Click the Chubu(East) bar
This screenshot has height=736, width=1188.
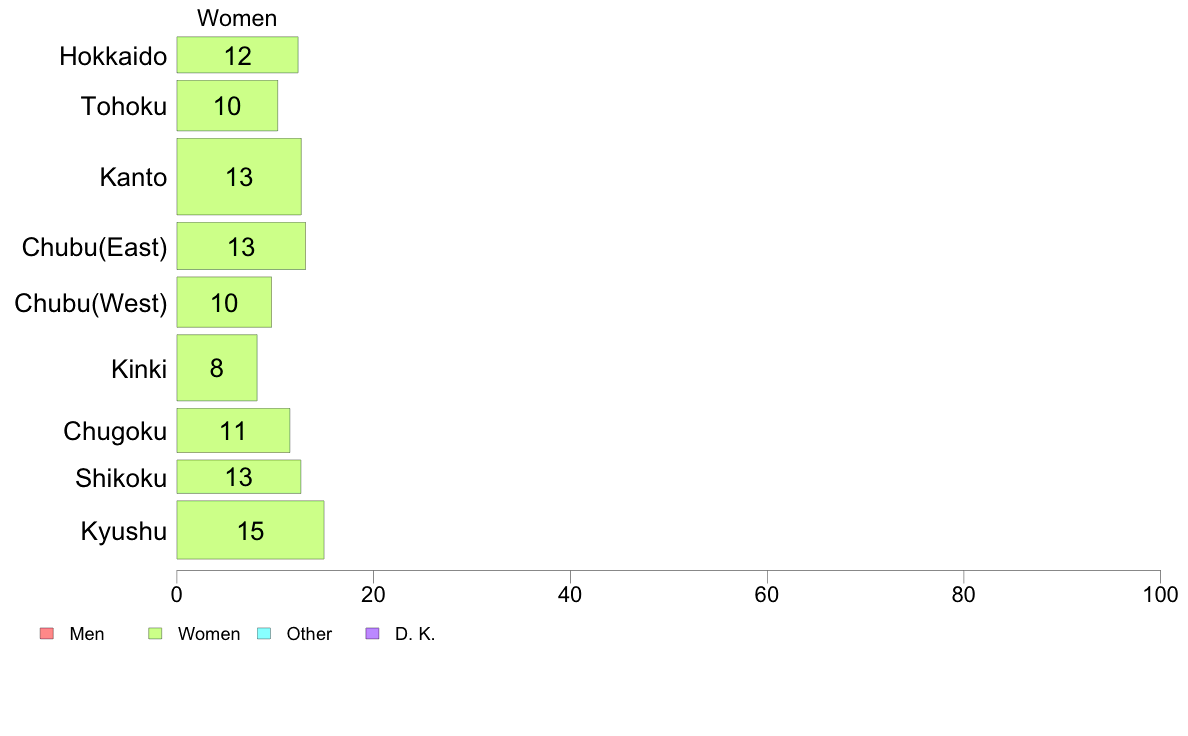click(x=241, y=246)
